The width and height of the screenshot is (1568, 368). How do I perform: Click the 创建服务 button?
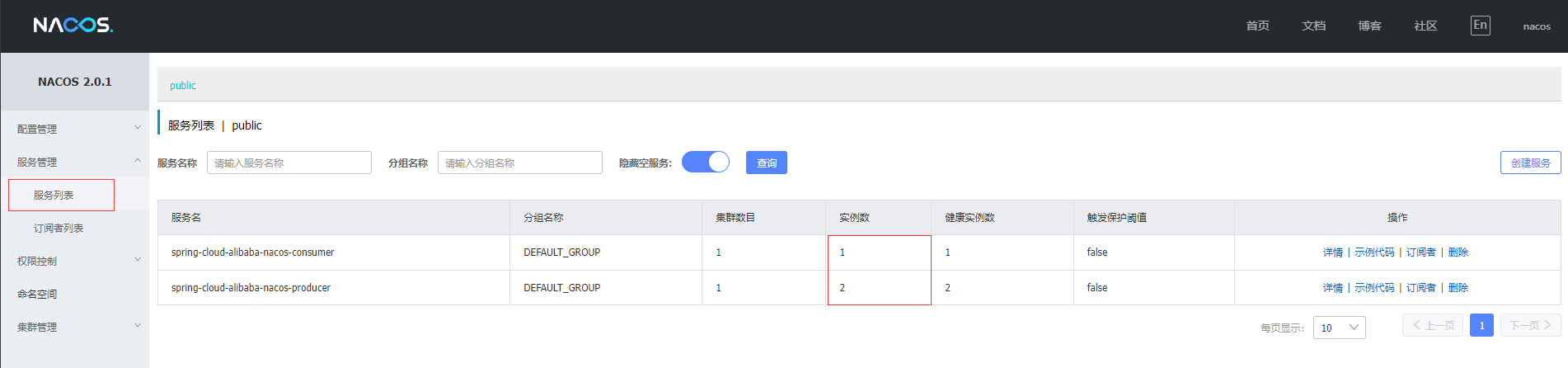1531,163
